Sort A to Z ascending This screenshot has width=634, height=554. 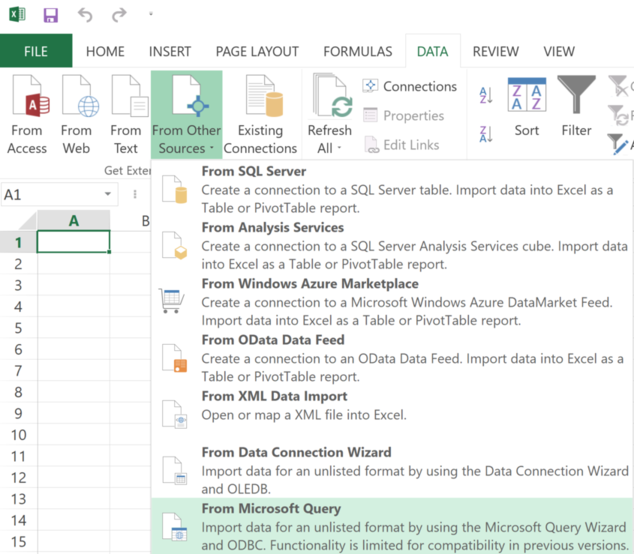486,95
